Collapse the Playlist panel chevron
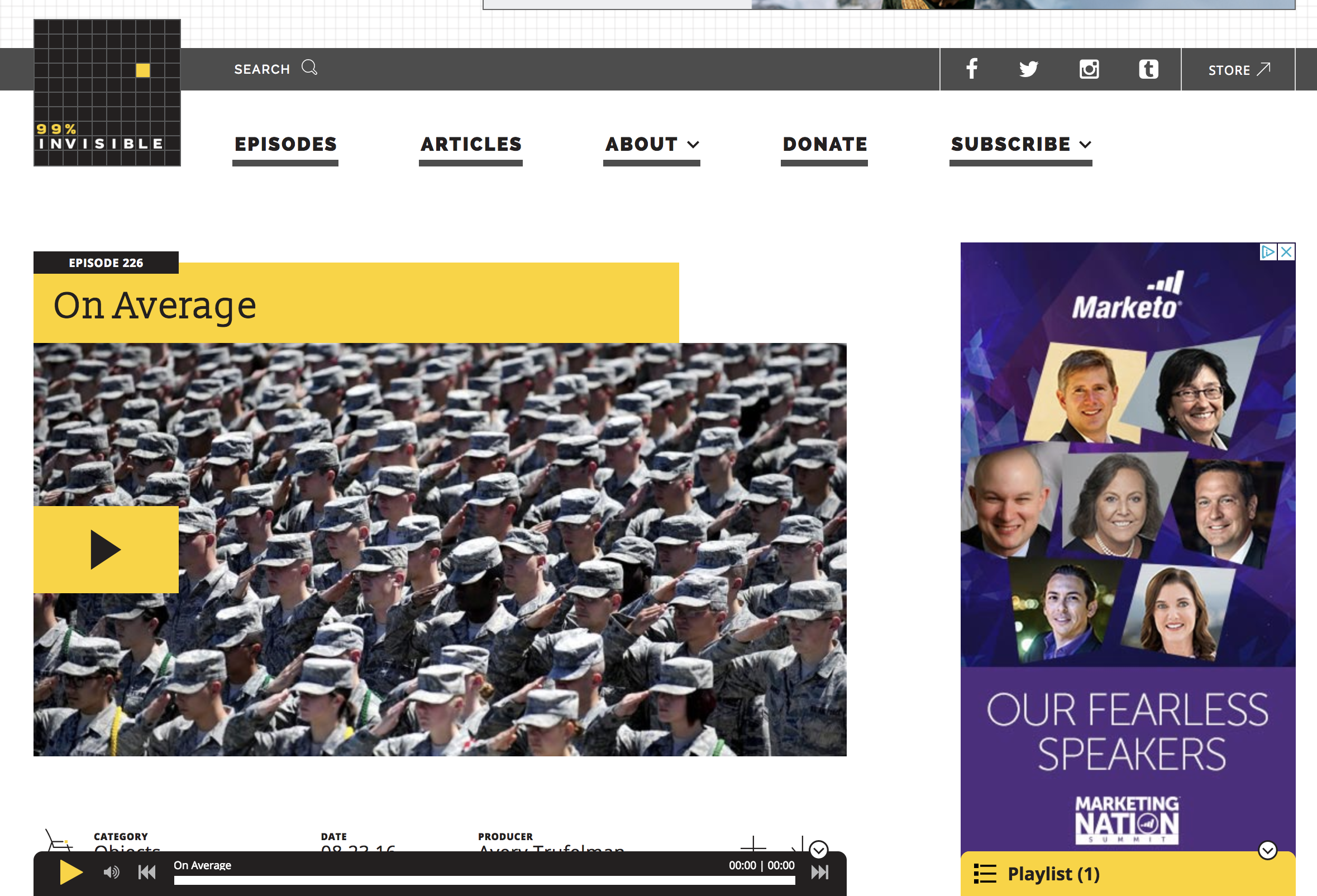Screen dimensions: 1317x896 pyautogui.click(x=1267, y=850)
